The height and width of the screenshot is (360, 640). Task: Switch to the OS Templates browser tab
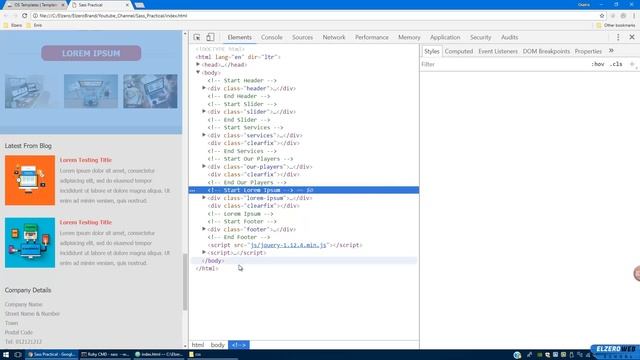(x=36, y=5)
